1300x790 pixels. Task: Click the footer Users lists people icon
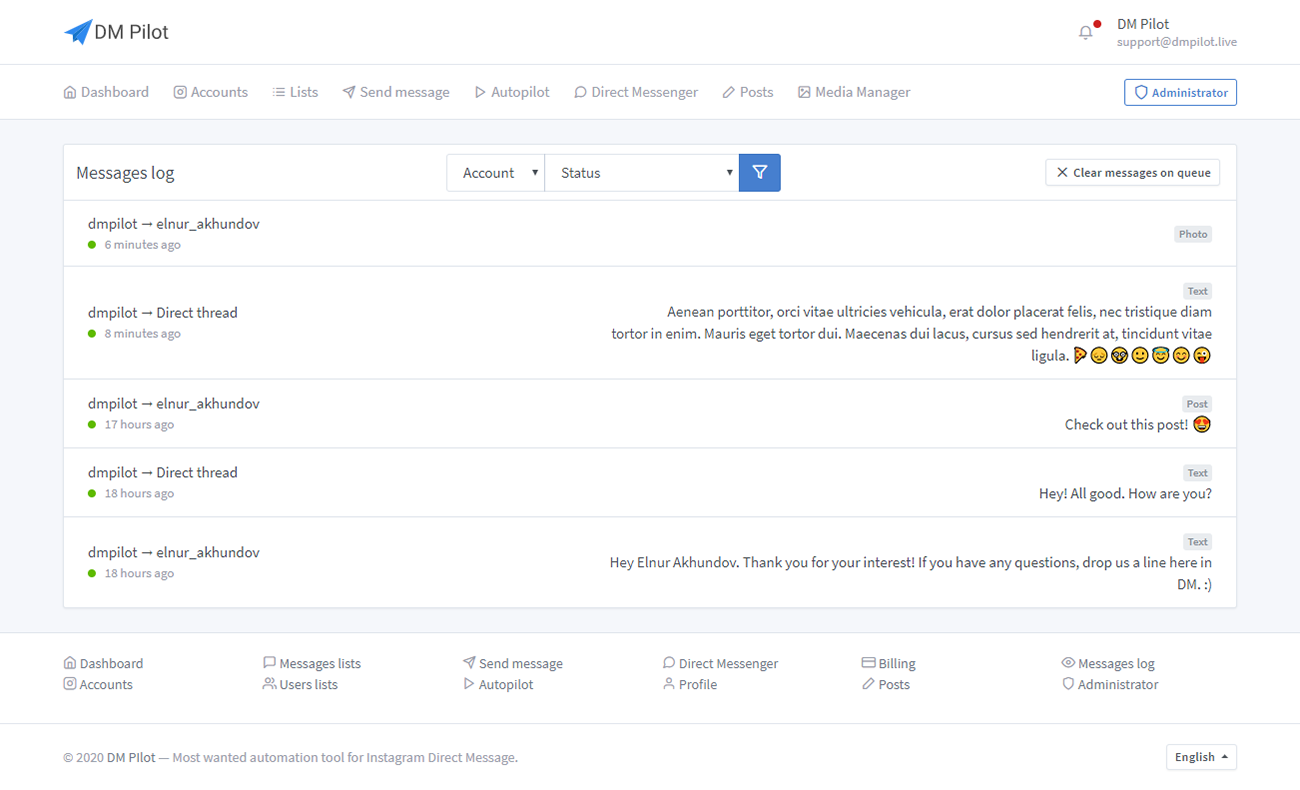(269, 684)
